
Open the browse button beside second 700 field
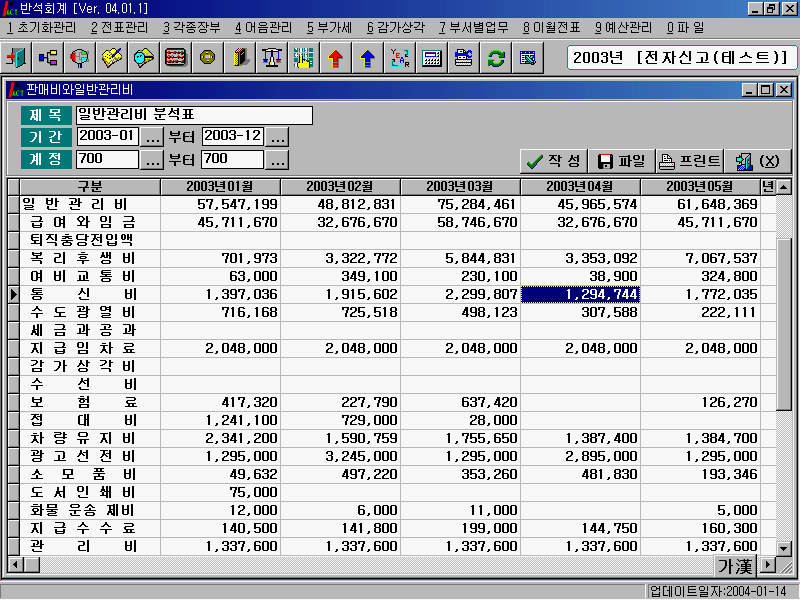tap(277, 160)
